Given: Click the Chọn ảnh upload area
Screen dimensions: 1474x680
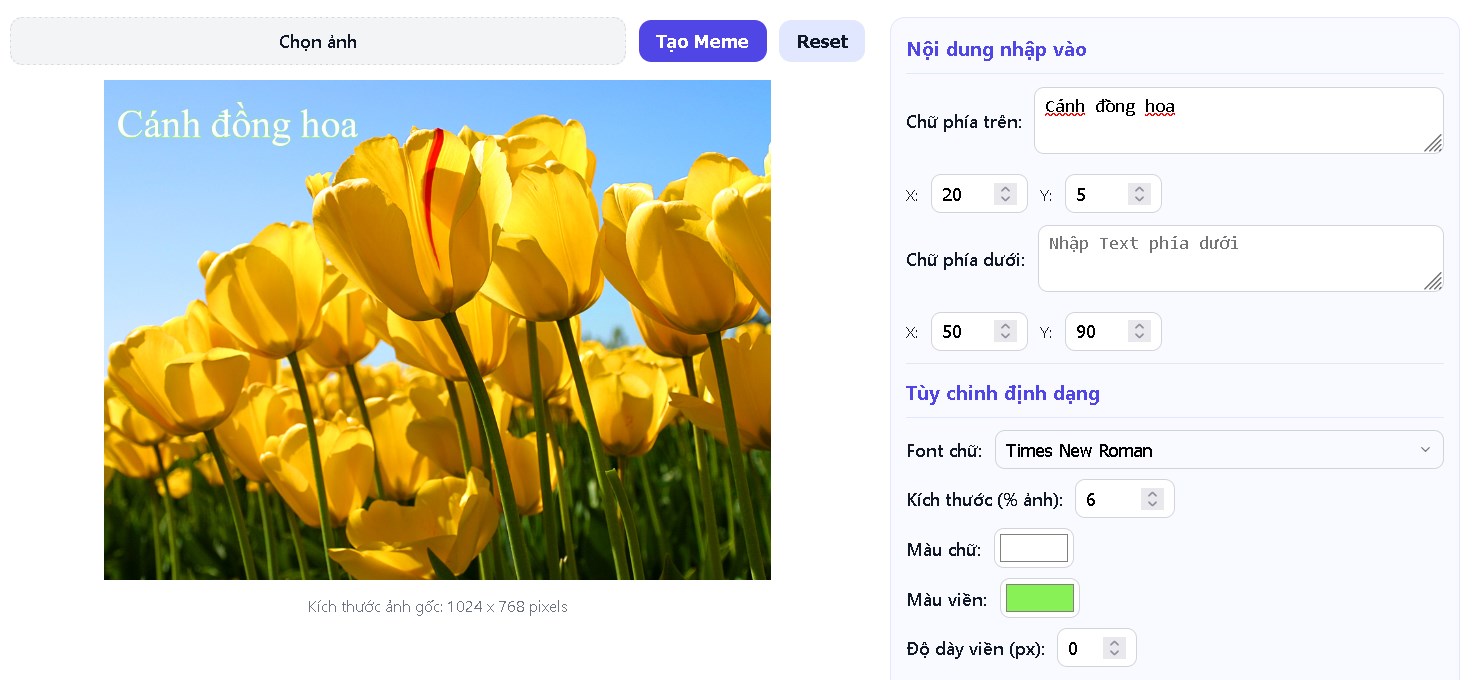Looking at the screenshot, I should (x=318, y=41).
